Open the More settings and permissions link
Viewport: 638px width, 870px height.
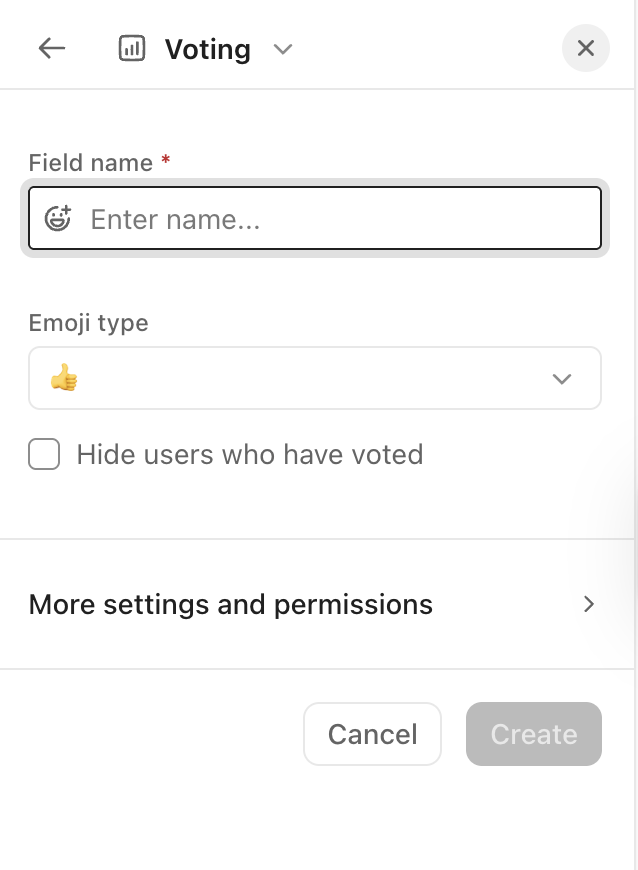[231, 604]
